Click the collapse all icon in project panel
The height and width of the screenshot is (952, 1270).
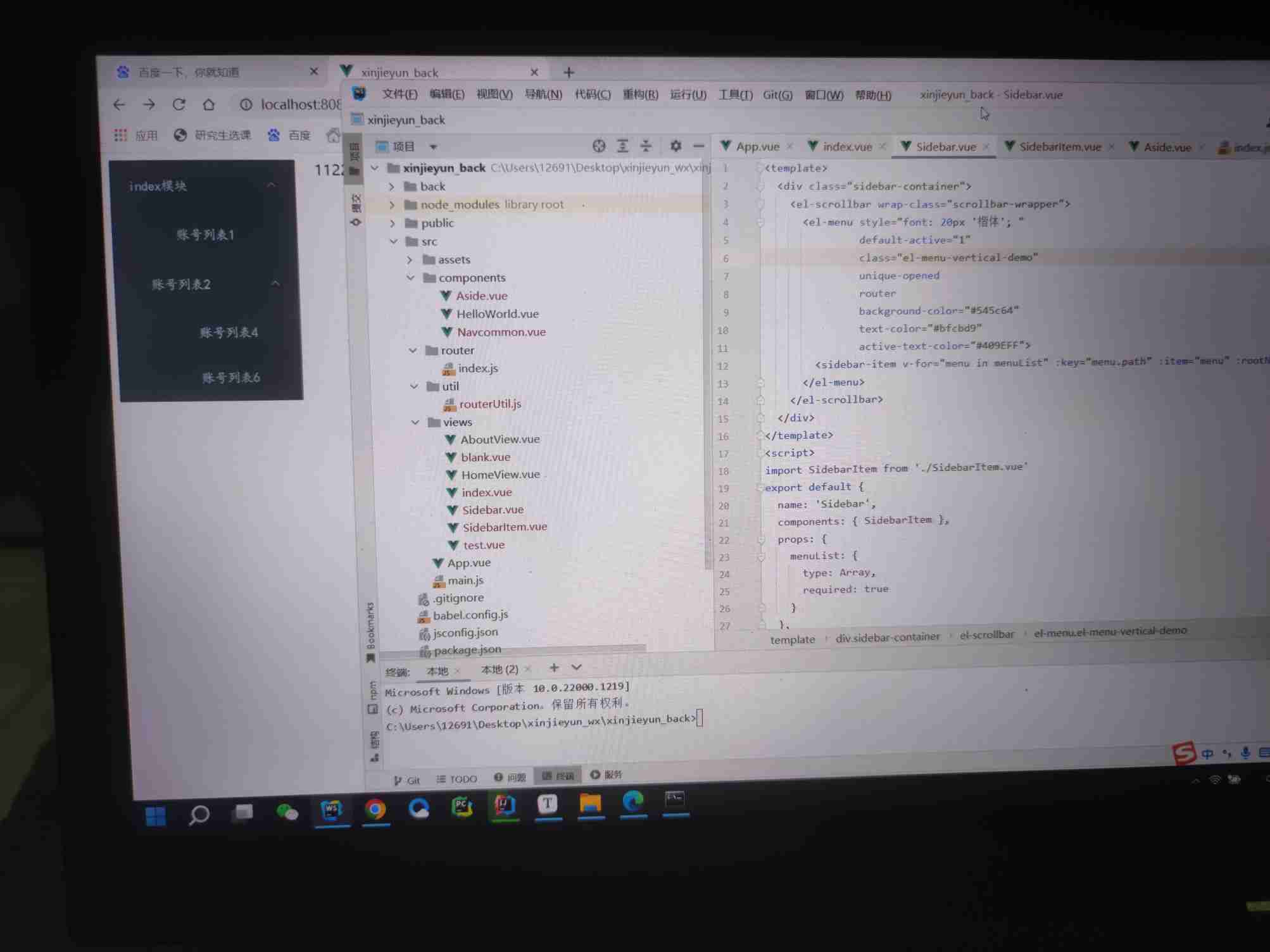coord(646,146)
